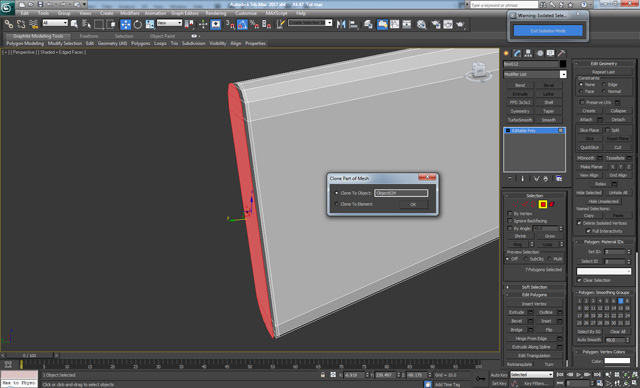Toggle Delete Isolated Vertices checkbox
The image size is (640, 388).
(579, 223)
